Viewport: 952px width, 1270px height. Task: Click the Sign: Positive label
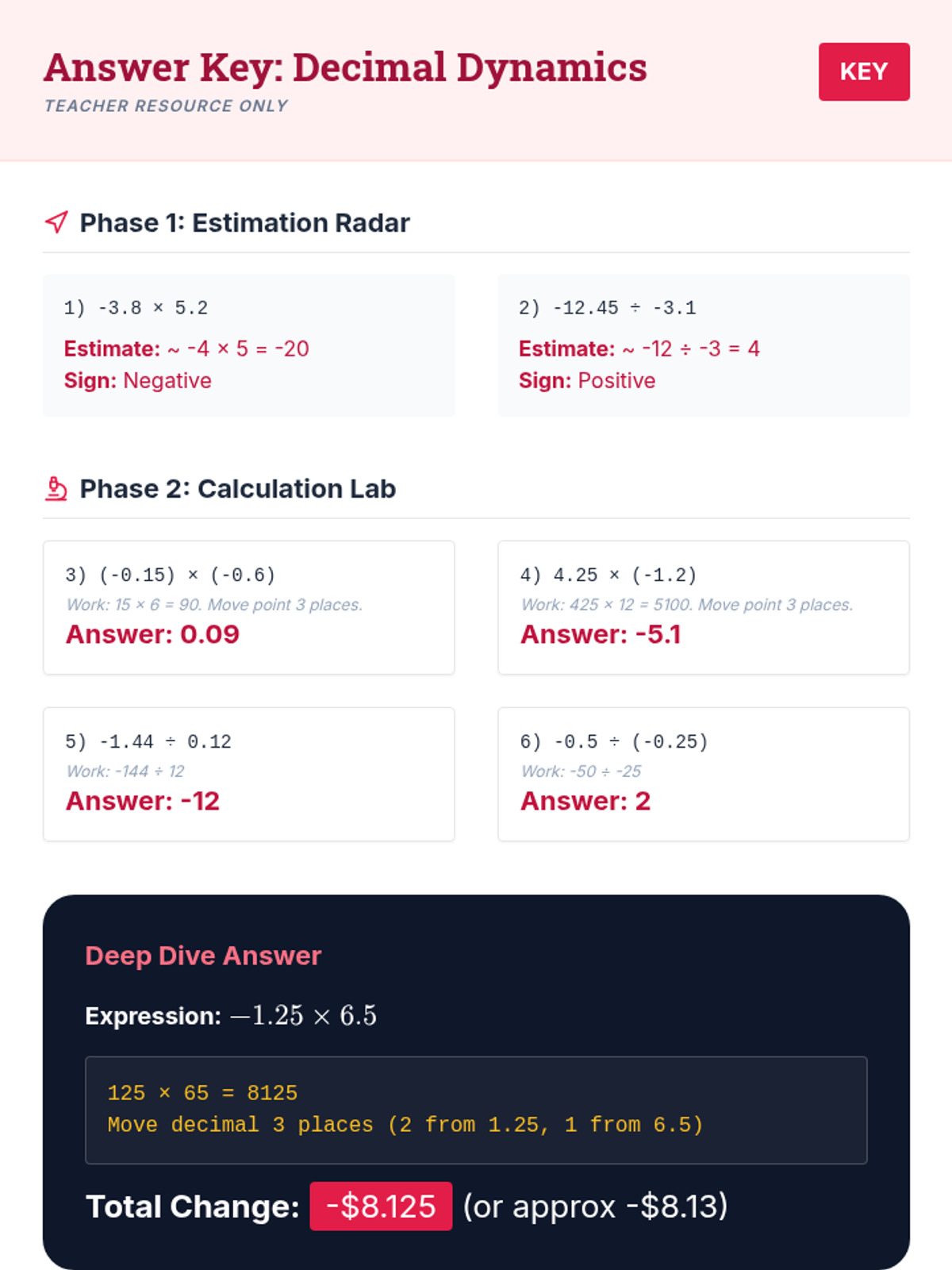[587, 381]
